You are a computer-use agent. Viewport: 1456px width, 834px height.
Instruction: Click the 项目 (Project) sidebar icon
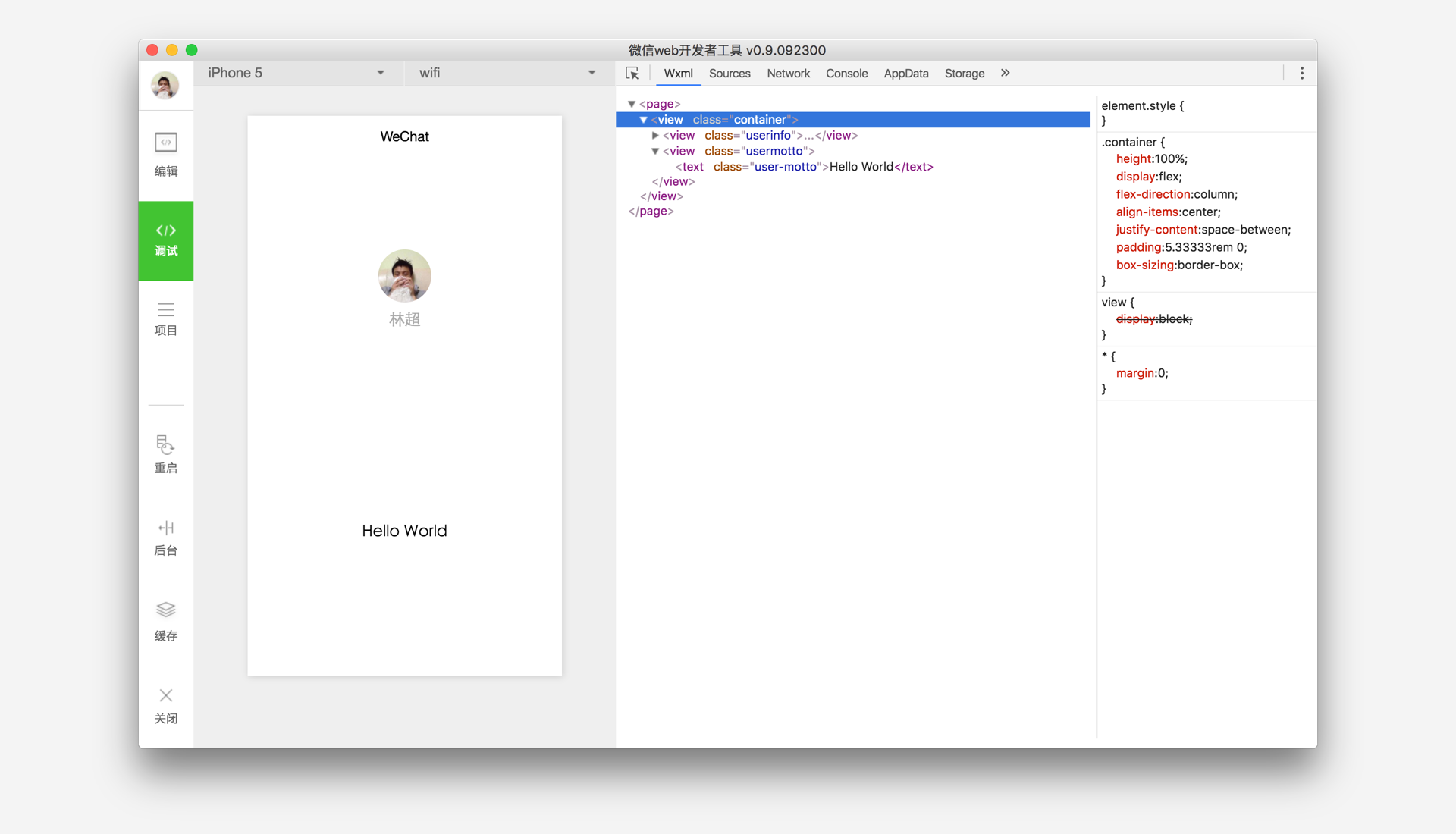[x=165, y=320]
